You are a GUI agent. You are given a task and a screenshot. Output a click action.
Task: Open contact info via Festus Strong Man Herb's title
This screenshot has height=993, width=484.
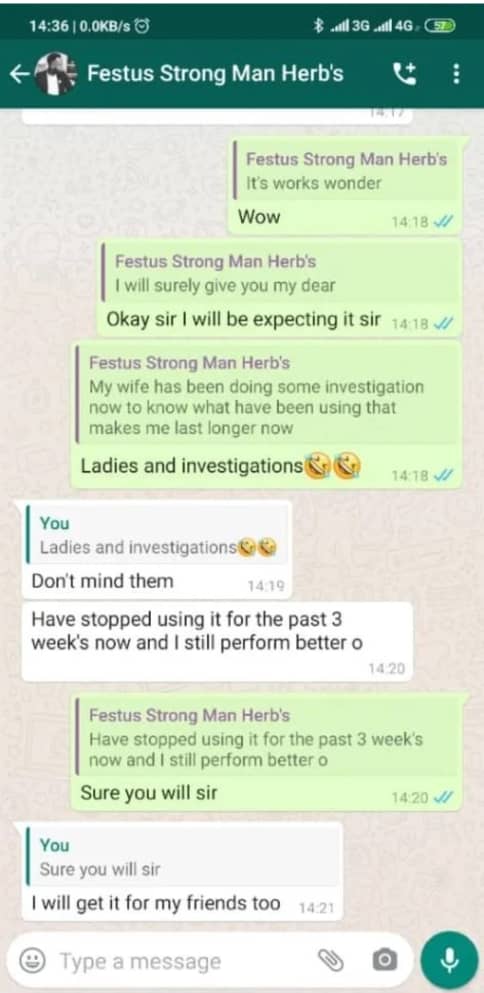[215, 73]
